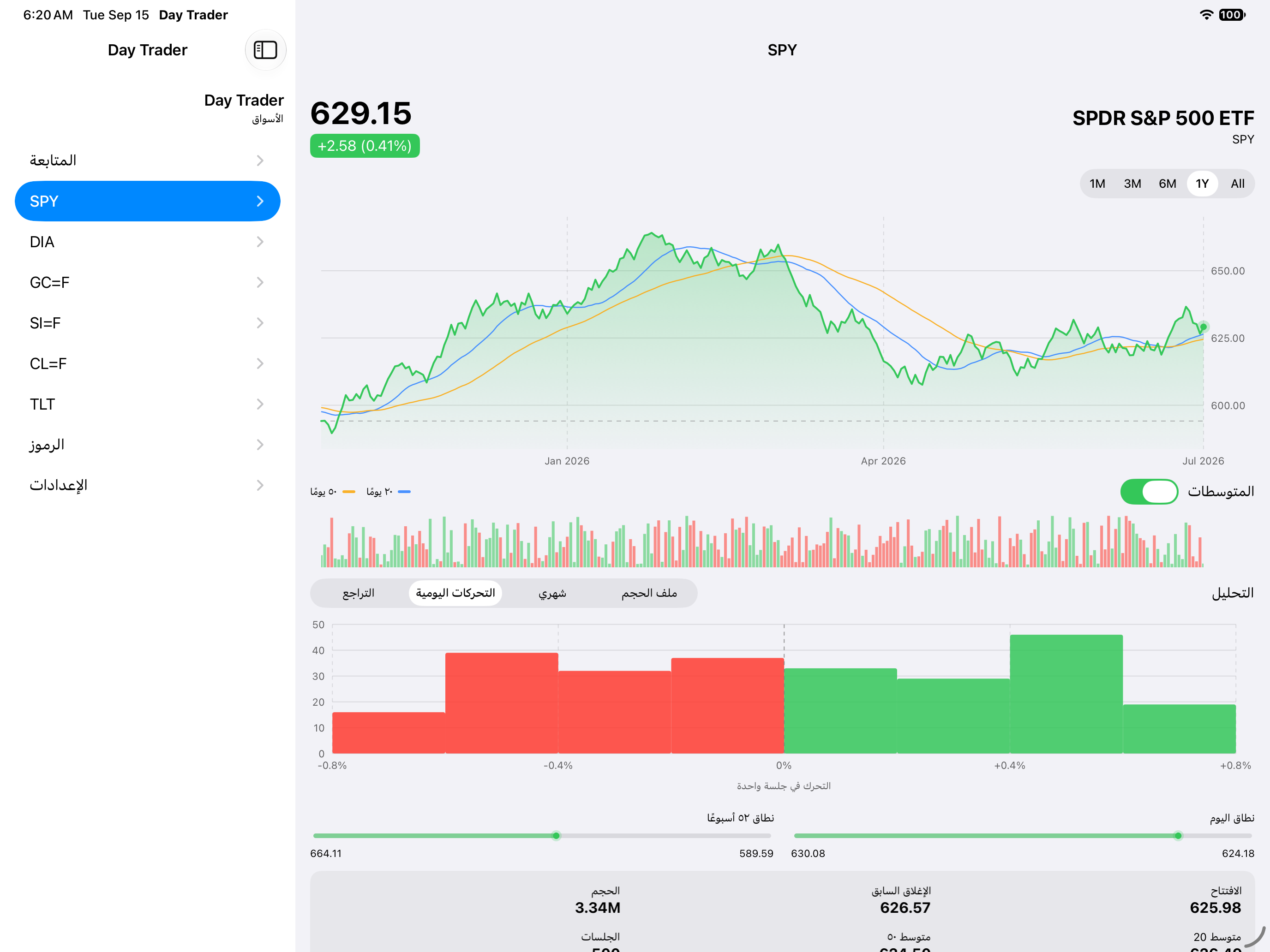Select DIA in the sidebar
The height and width of the screenshot is (952, 1270).
[x=148, y=242]
